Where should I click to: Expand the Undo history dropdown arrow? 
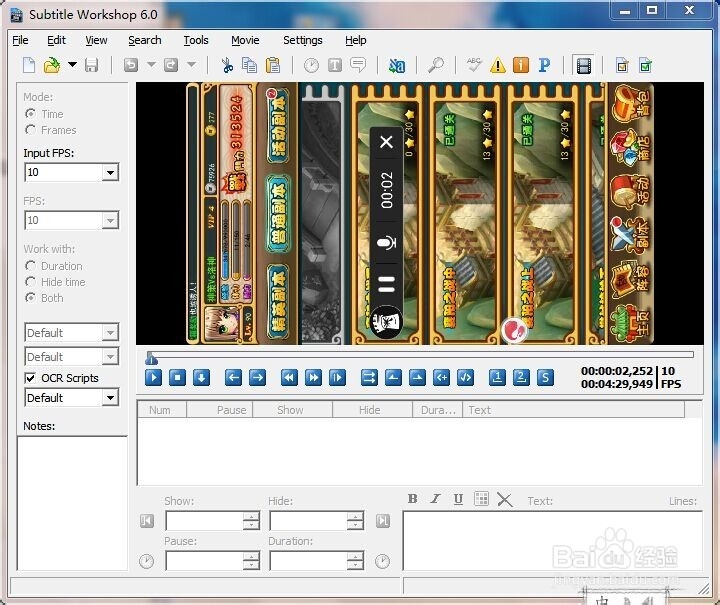point(151,65)
